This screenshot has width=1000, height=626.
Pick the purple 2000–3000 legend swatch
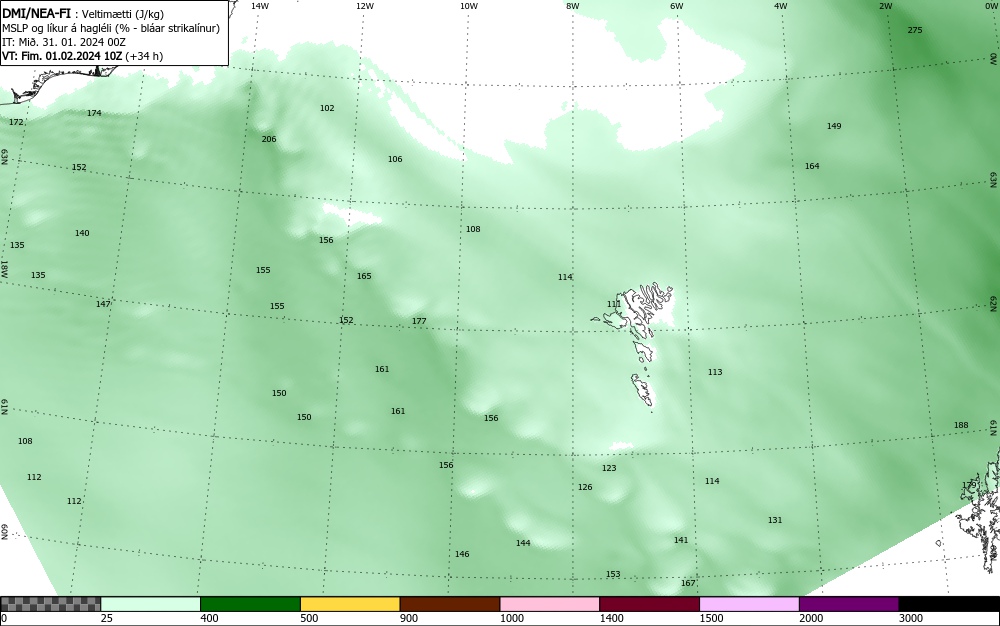coord(849,604)
